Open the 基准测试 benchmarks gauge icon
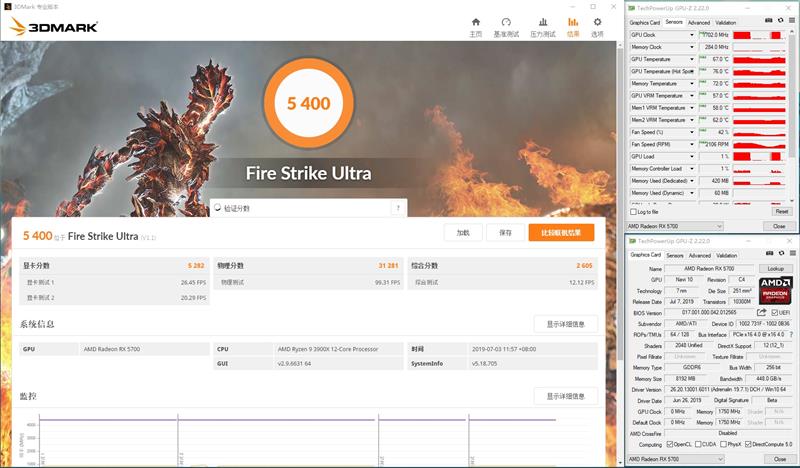The height and width of the screenshot is (468, 800). click(x=507, y=24)
